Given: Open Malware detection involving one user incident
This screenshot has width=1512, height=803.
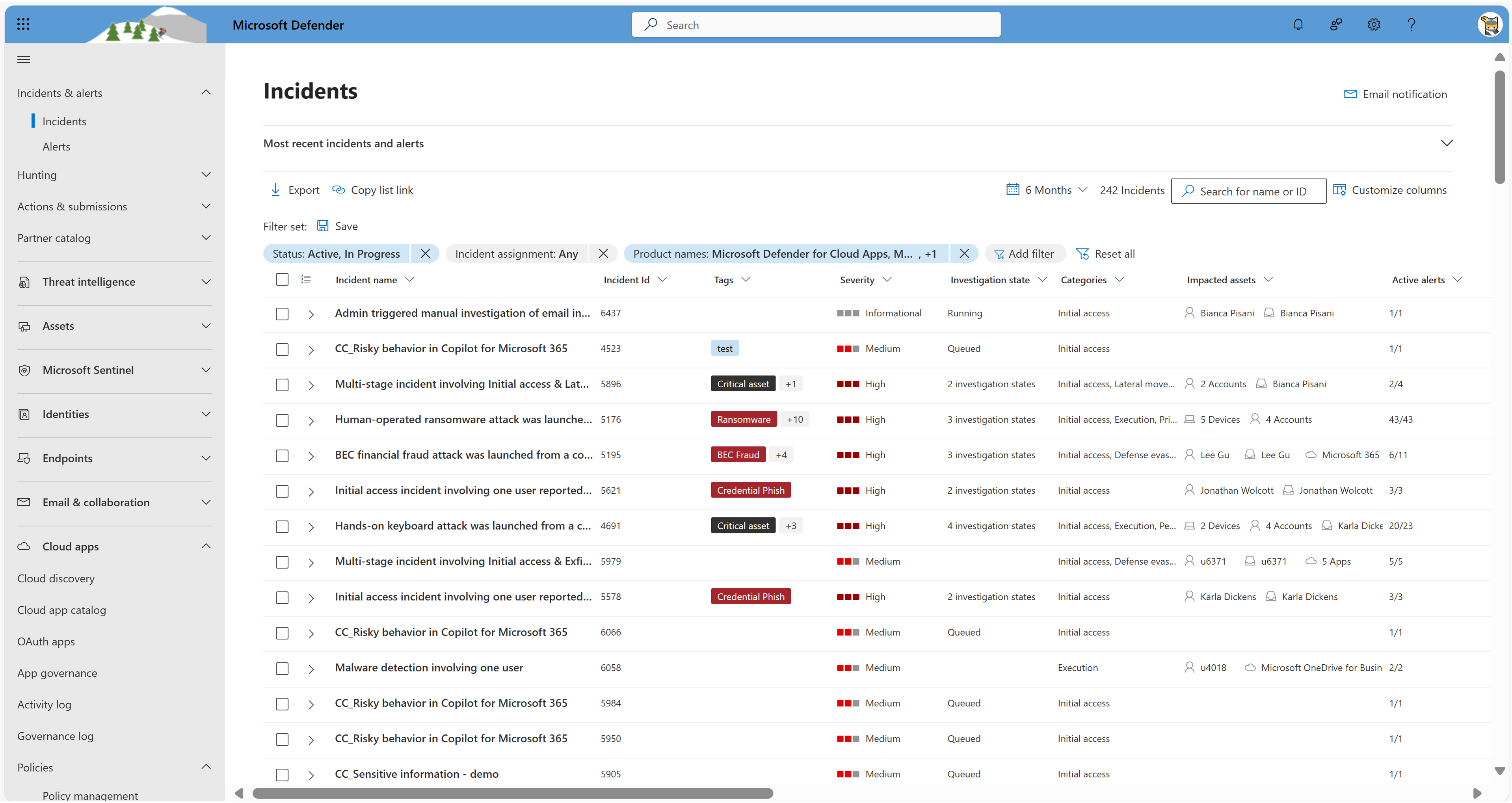Looking at the screenshot, I should pyautogui.click(x=429, y=667).
